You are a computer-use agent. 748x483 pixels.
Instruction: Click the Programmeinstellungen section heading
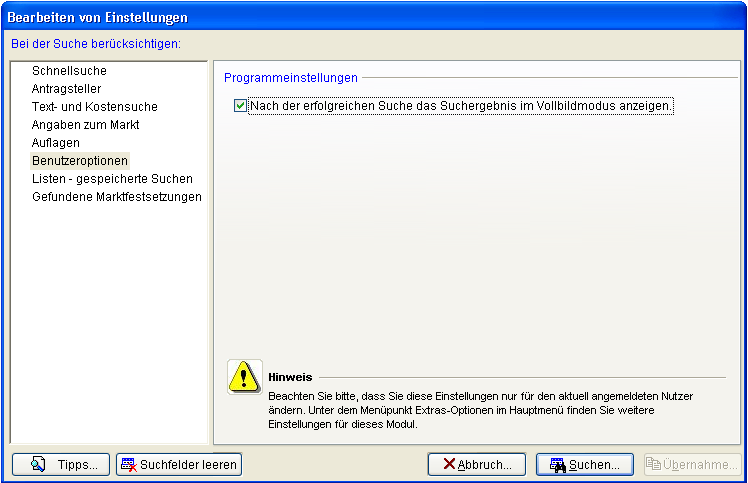click(290, 77)
